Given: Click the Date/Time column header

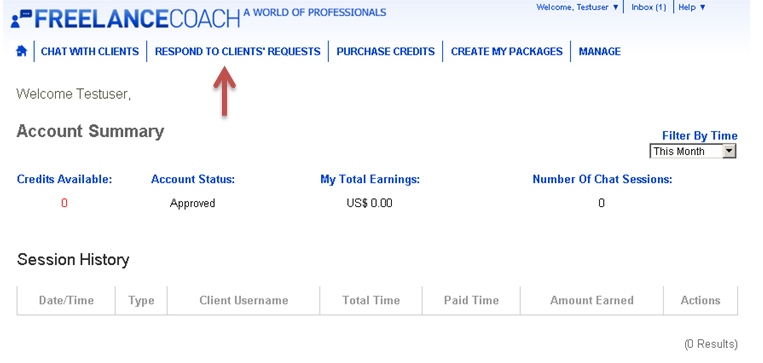Looking at the screenshot, I should (x=66, y=300).
